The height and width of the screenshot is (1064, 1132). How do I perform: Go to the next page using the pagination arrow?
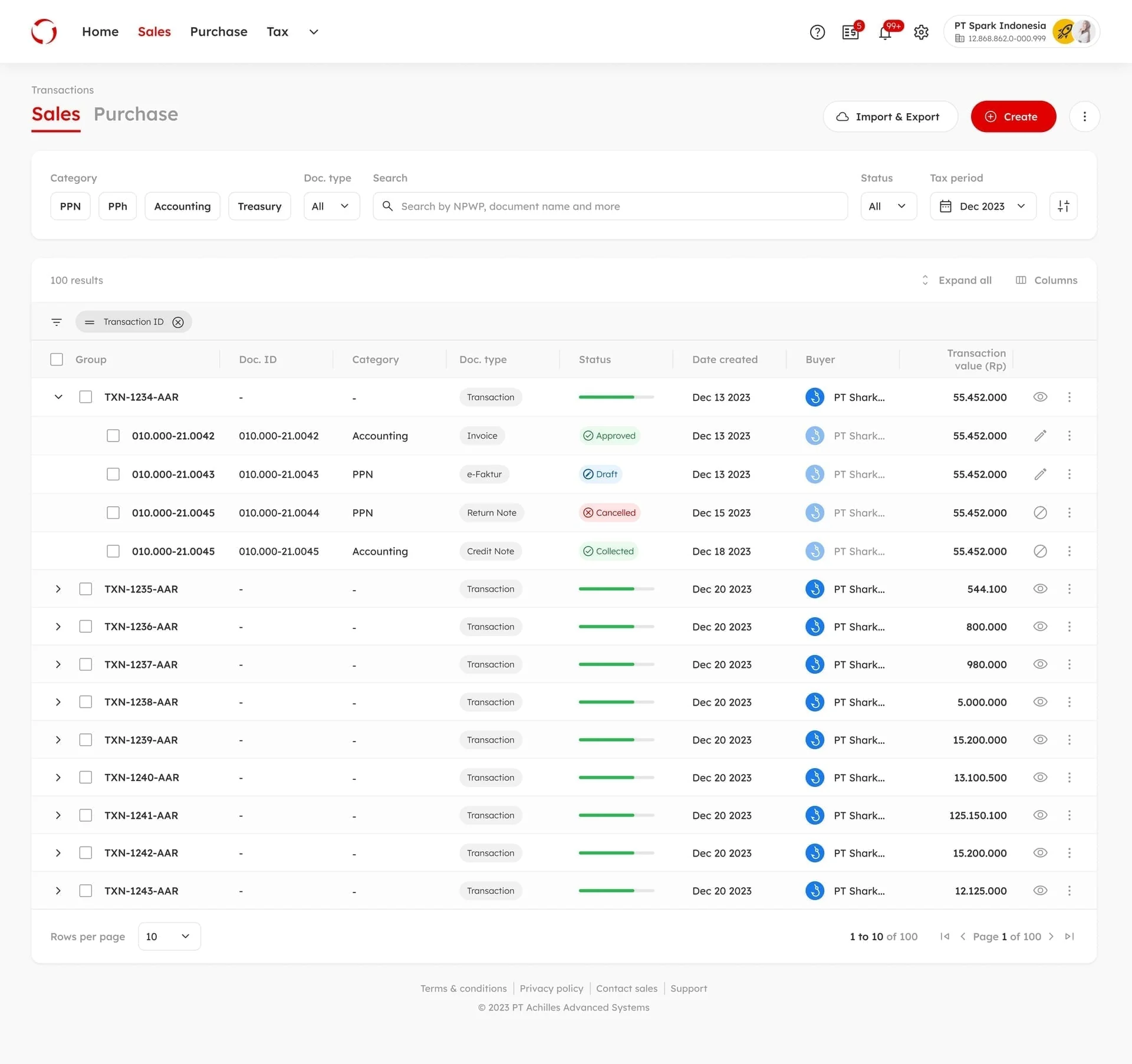pyautogui.click(x=1051, y=937)
